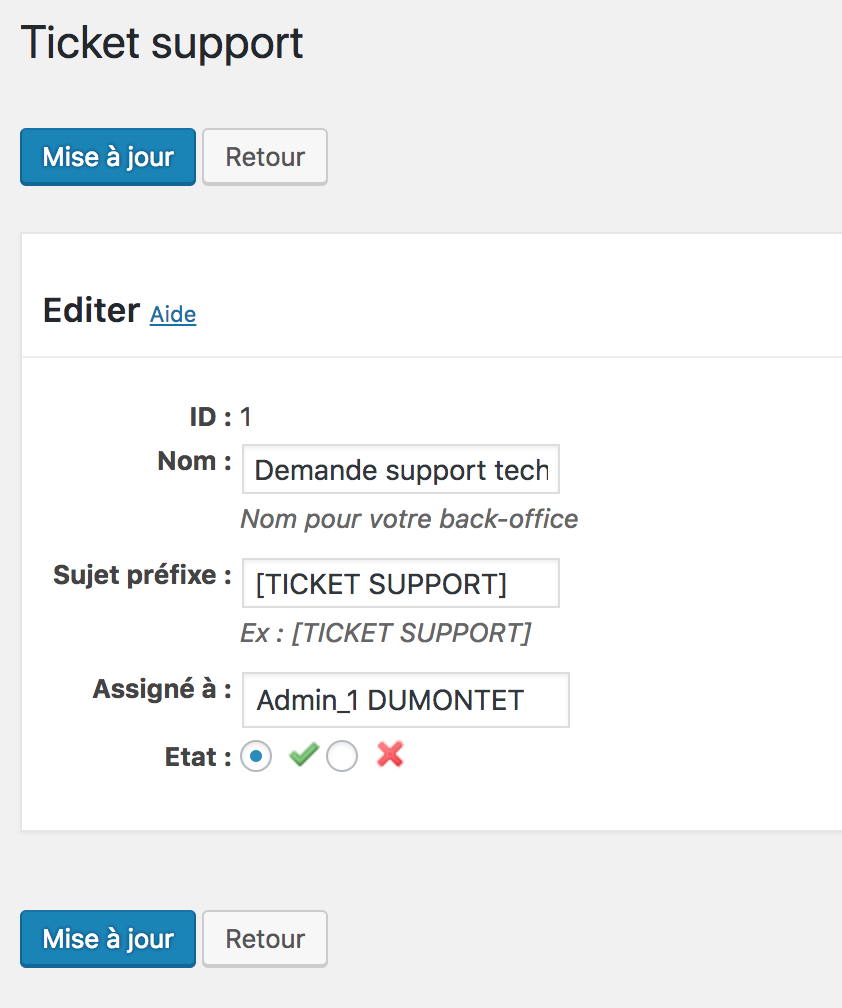Focus the Sujet préfixe text field
This screenshot has height=1008, width=842.
[400, 584]
